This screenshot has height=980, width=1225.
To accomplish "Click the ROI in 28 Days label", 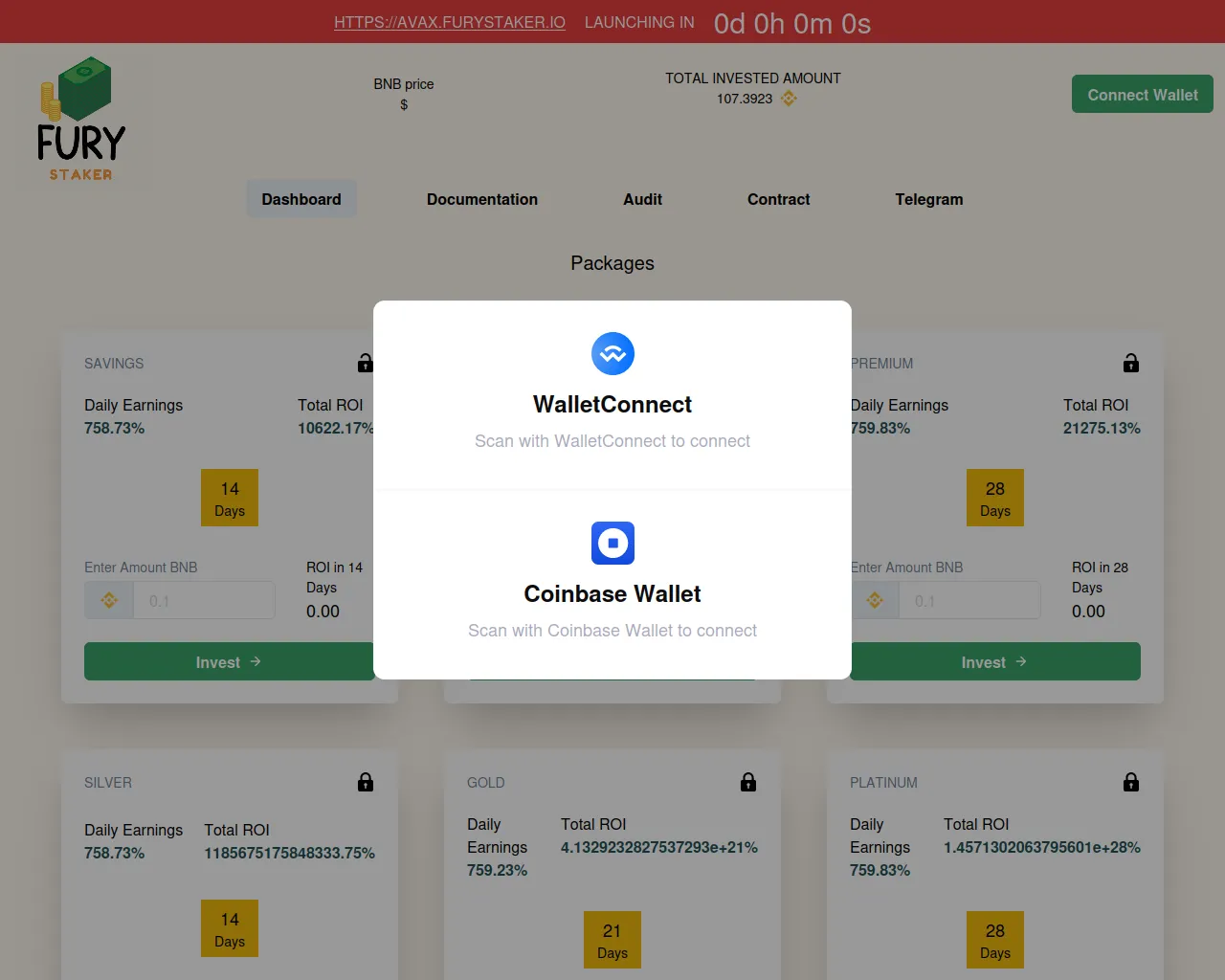I will click(1100, 577).
